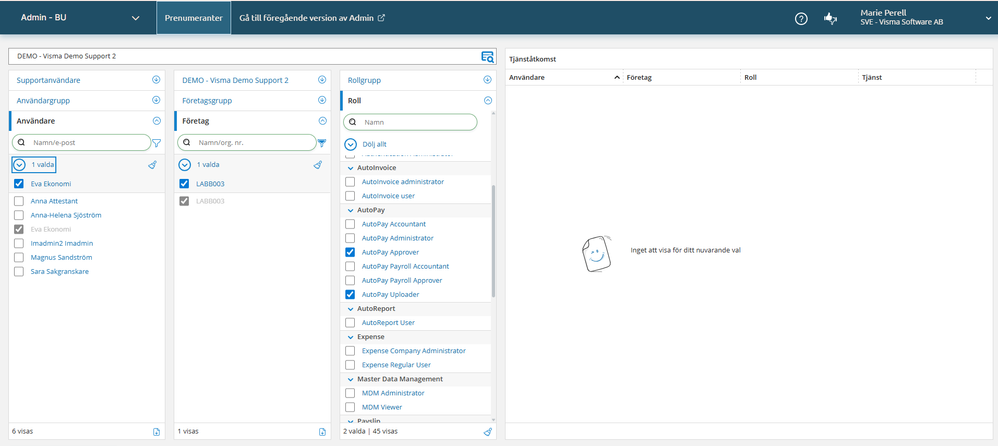Check Magnus Sandström user
The image size is (998, 446).
[18, 257]
